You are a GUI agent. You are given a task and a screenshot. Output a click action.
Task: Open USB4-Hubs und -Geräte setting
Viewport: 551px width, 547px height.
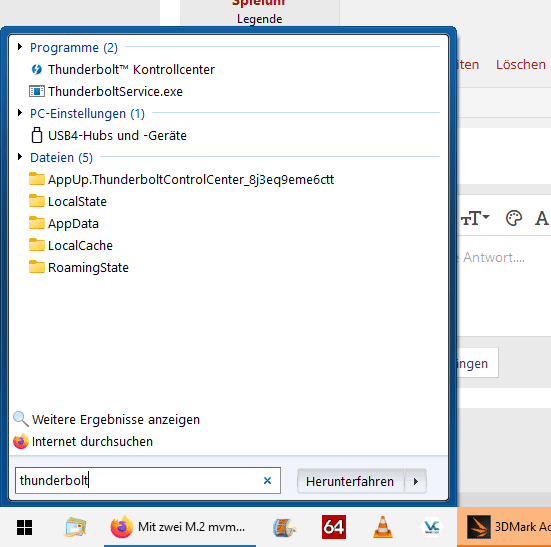[108, 136]
